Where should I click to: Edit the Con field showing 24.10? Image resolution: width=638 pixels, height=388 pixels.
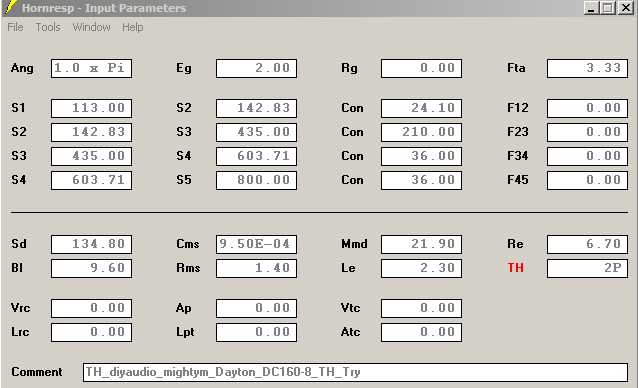click(422, 108)
